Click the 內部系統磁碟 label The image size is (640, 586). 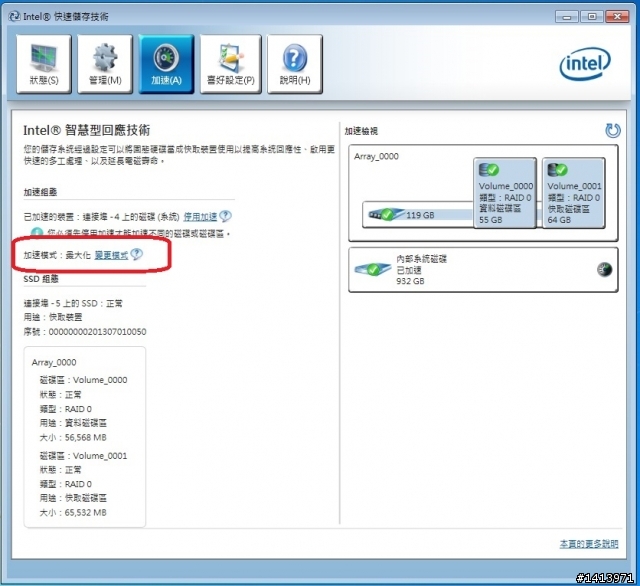coord(421,259)
